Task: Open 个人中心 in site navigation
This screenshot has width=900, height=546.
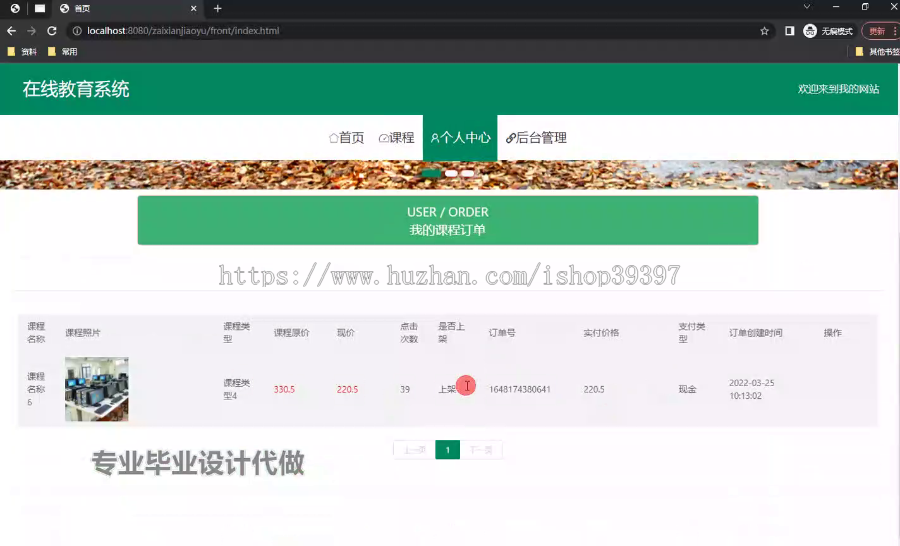Action: click(x=460, y=138)
